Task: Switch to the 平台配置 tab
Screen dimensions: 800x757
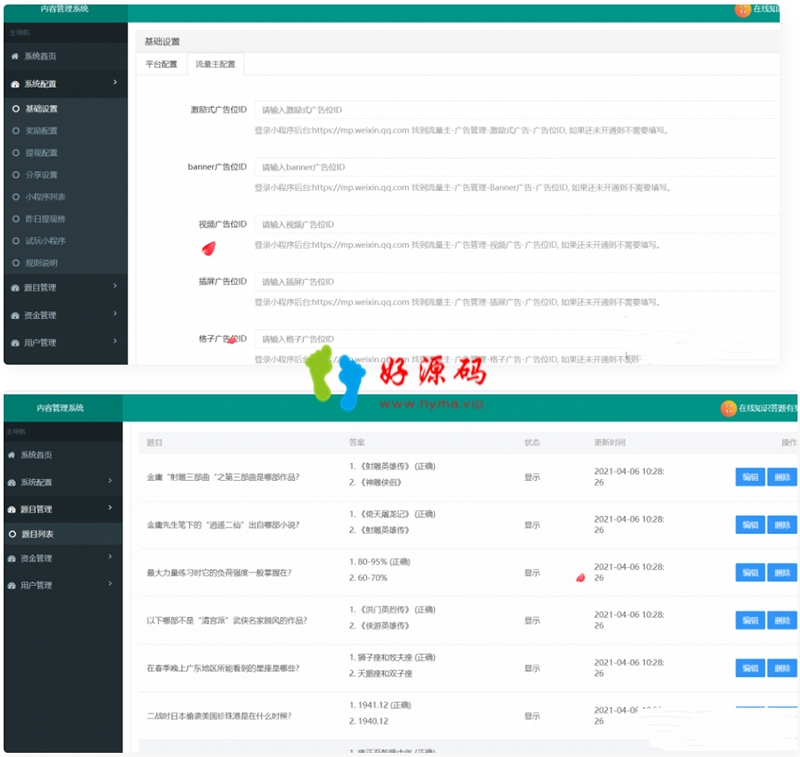Action: point(162,64)
